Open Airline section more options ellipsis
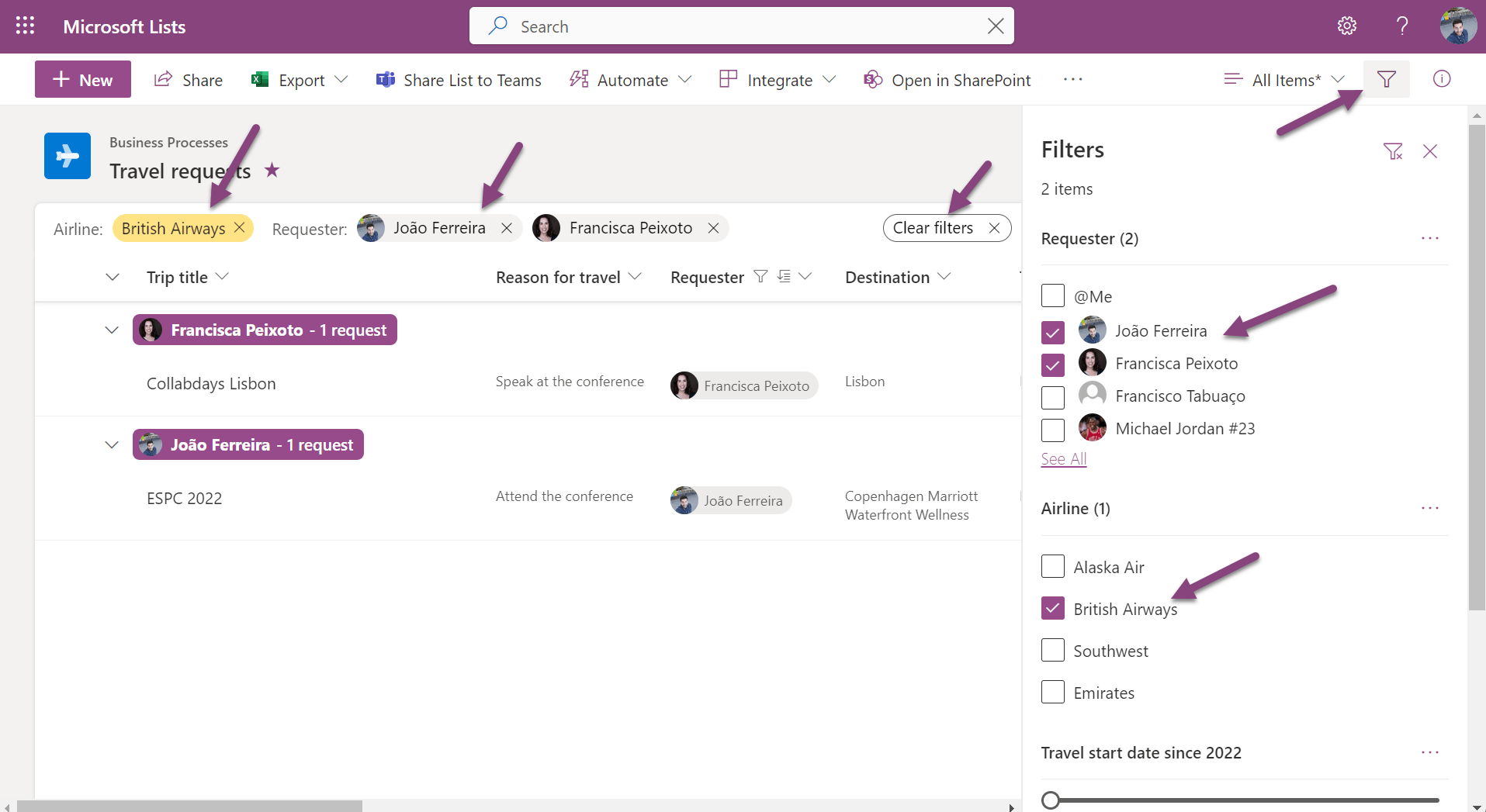 (1430, 508)
